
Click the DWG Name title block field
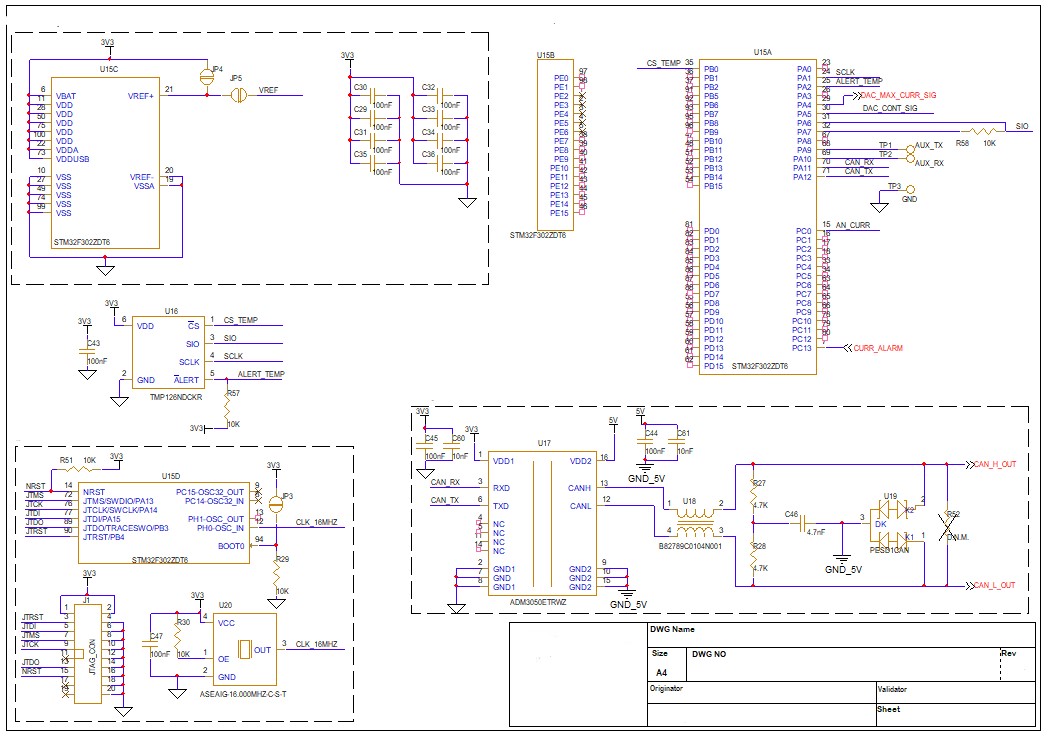click(672, 629)
